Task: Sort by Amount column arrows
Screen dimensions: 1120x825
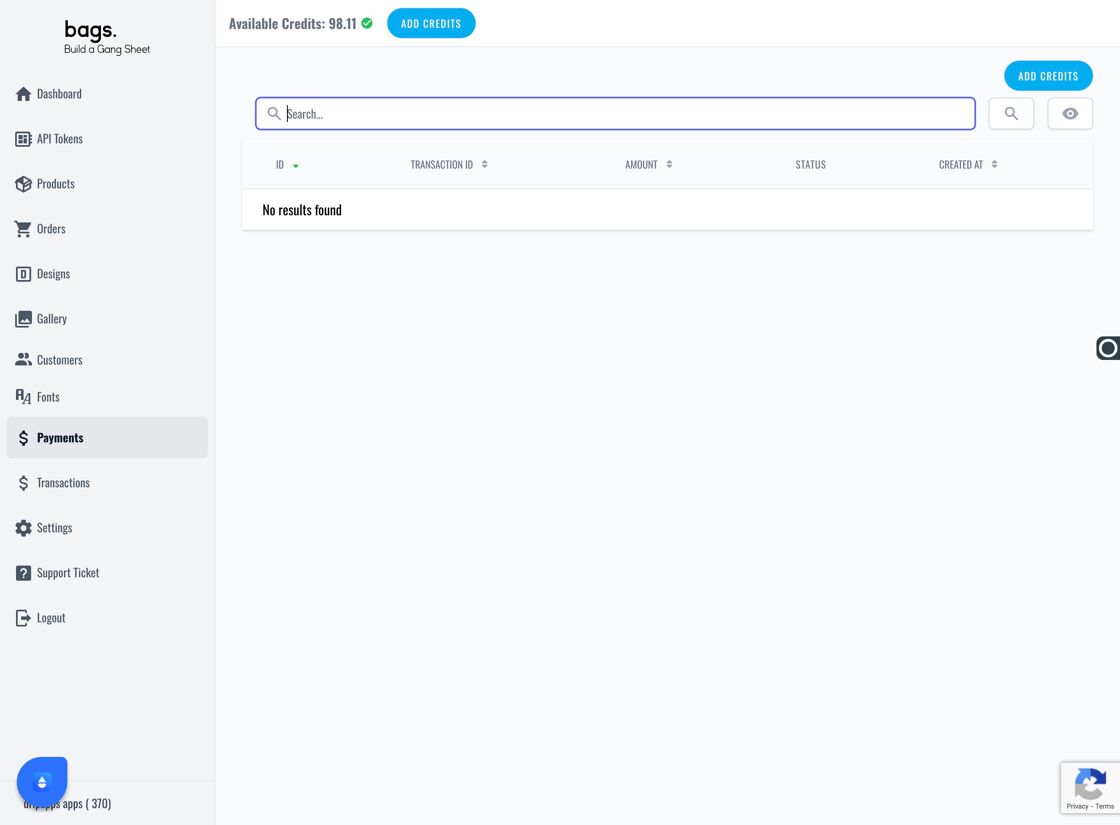Action: [x=669, y=164]
